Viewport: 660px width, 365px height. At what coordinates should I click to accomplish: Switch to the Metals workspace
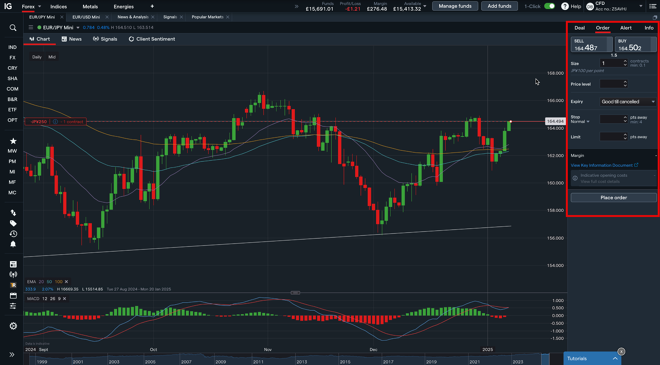point(90,7)
